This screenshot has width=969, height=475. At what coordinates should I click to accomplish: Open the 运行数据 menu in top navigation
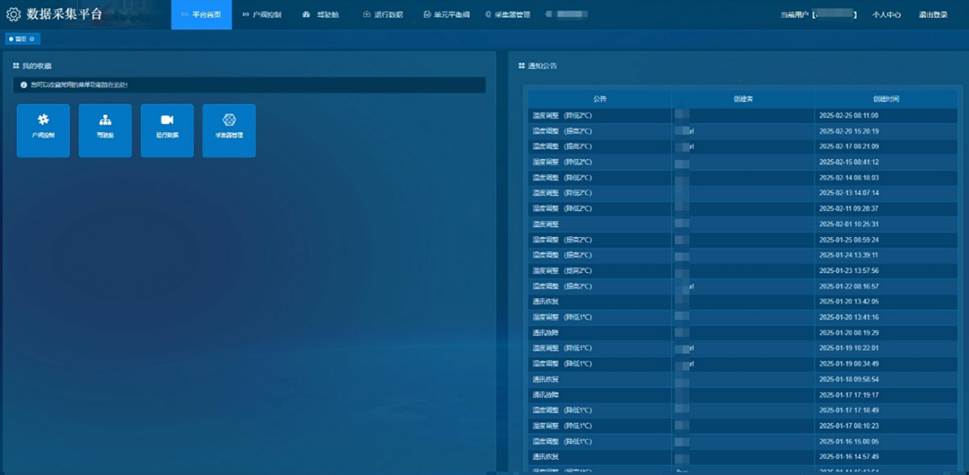click(x=382, y=15)
